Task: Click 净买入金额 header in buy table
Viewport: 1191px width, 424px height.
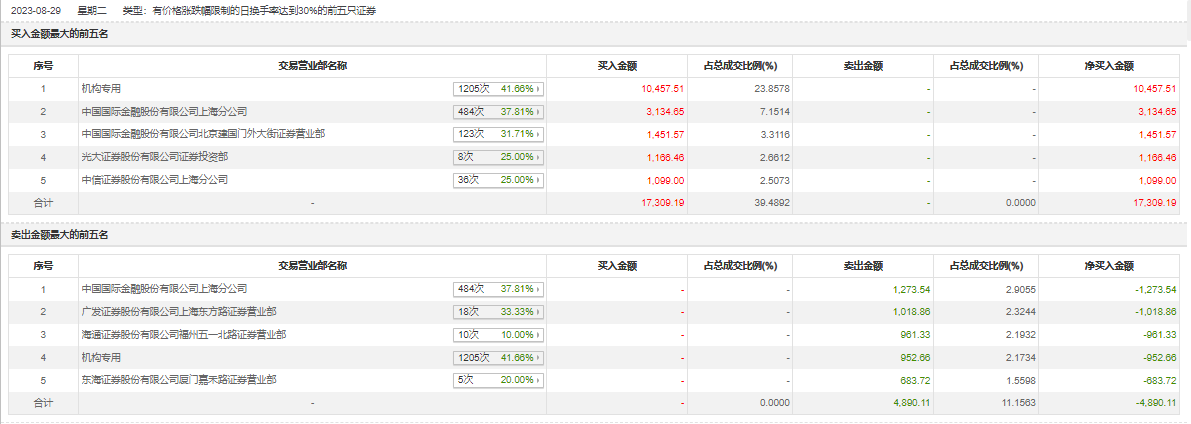Action: tap(1108, 66)
